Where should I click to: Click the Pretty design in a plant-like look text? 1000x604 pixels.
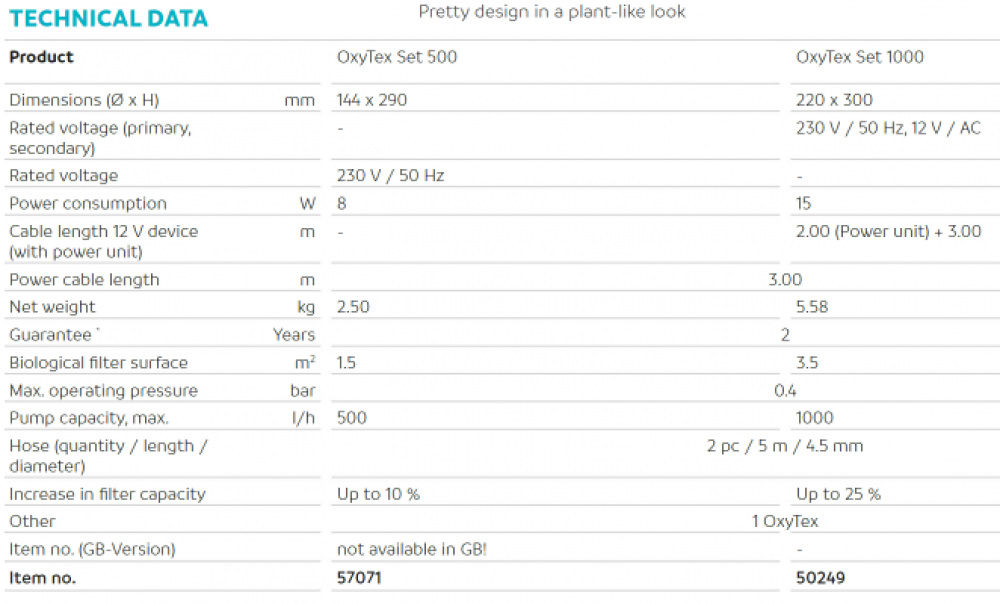(x=552, y=12)
